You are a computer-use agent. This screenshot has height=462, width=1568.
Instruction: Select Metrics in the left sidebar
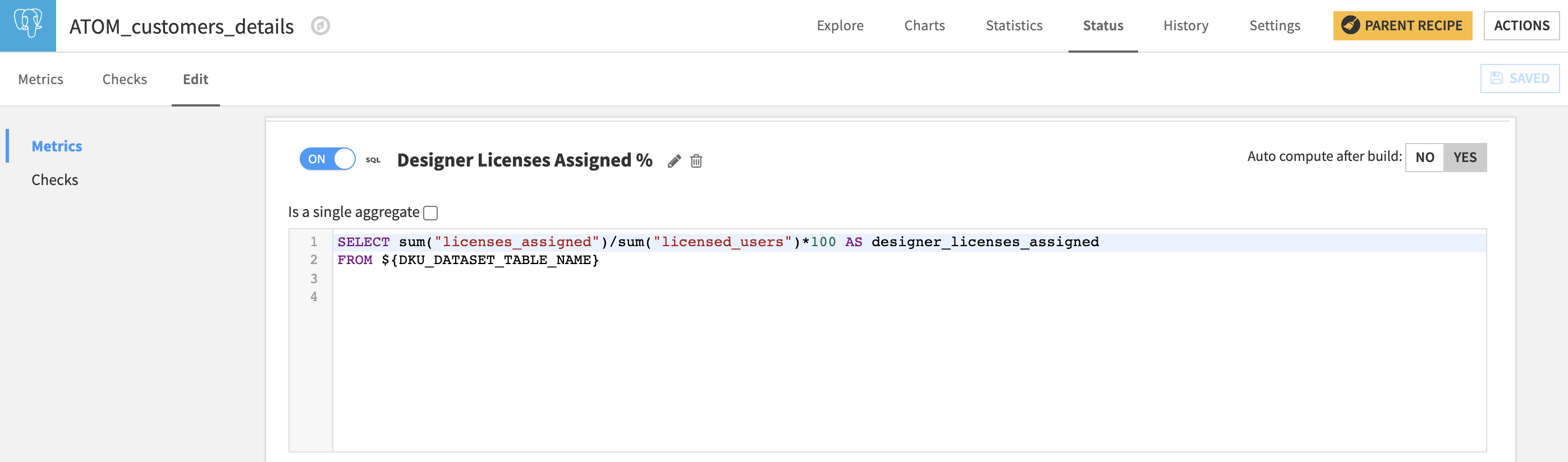tap(57, 146)
